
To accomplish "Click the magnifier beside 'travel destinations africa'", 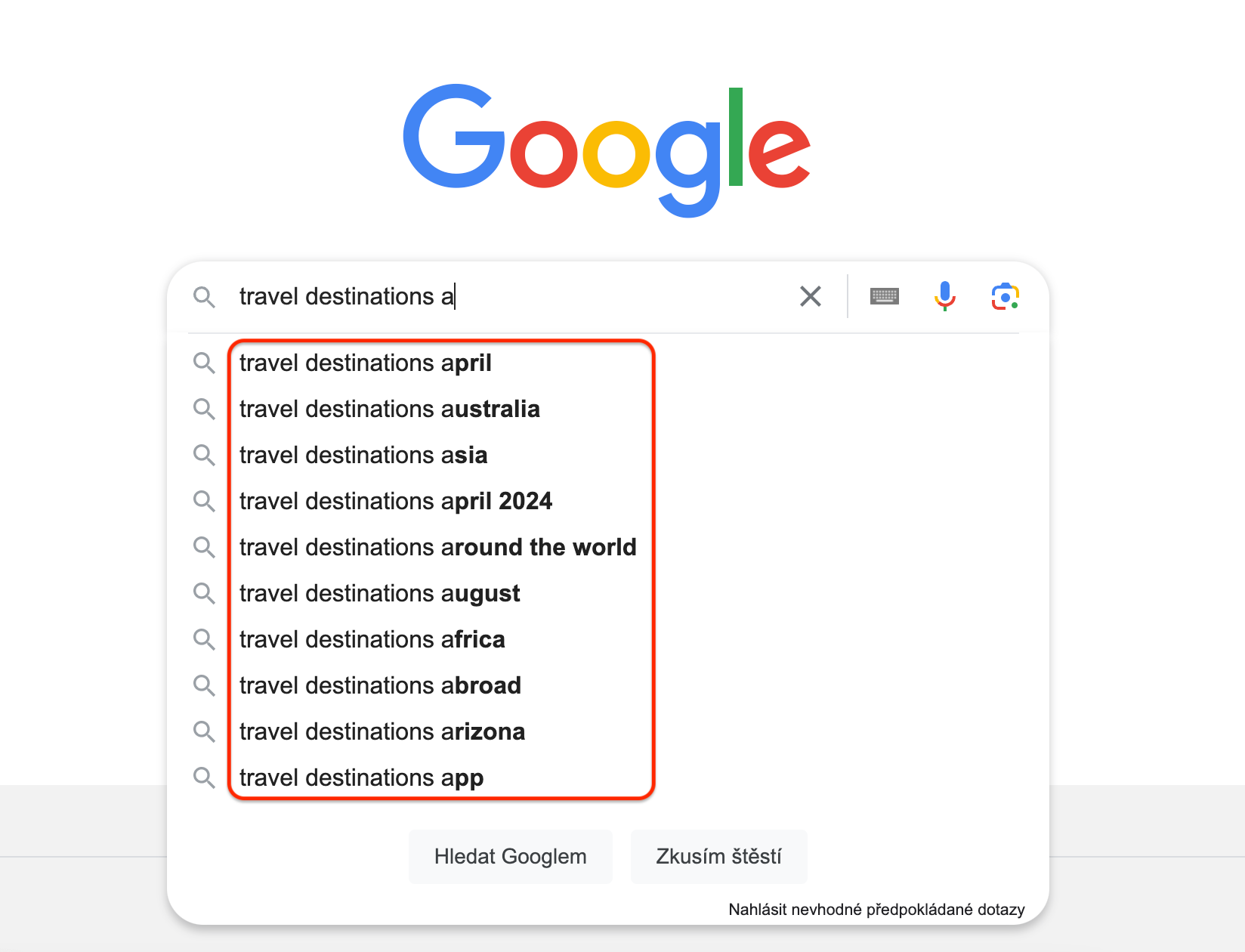I will pos(204,639).
